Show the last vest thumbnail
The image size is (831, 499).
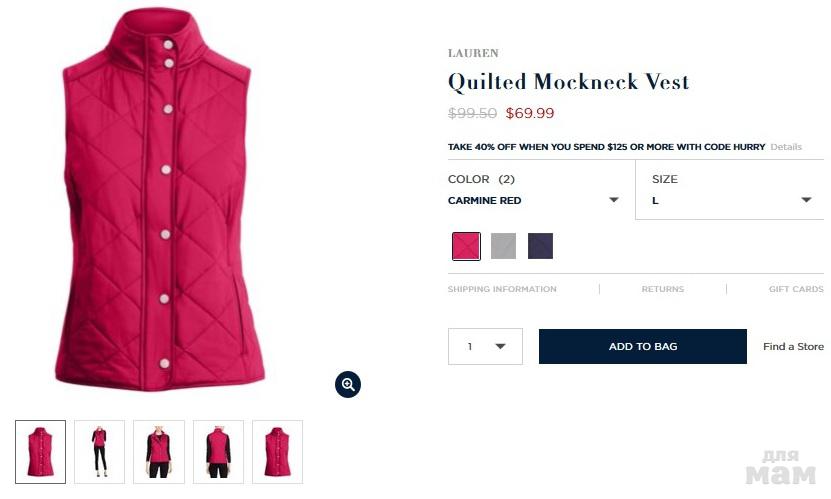click(x=278, y=452)
